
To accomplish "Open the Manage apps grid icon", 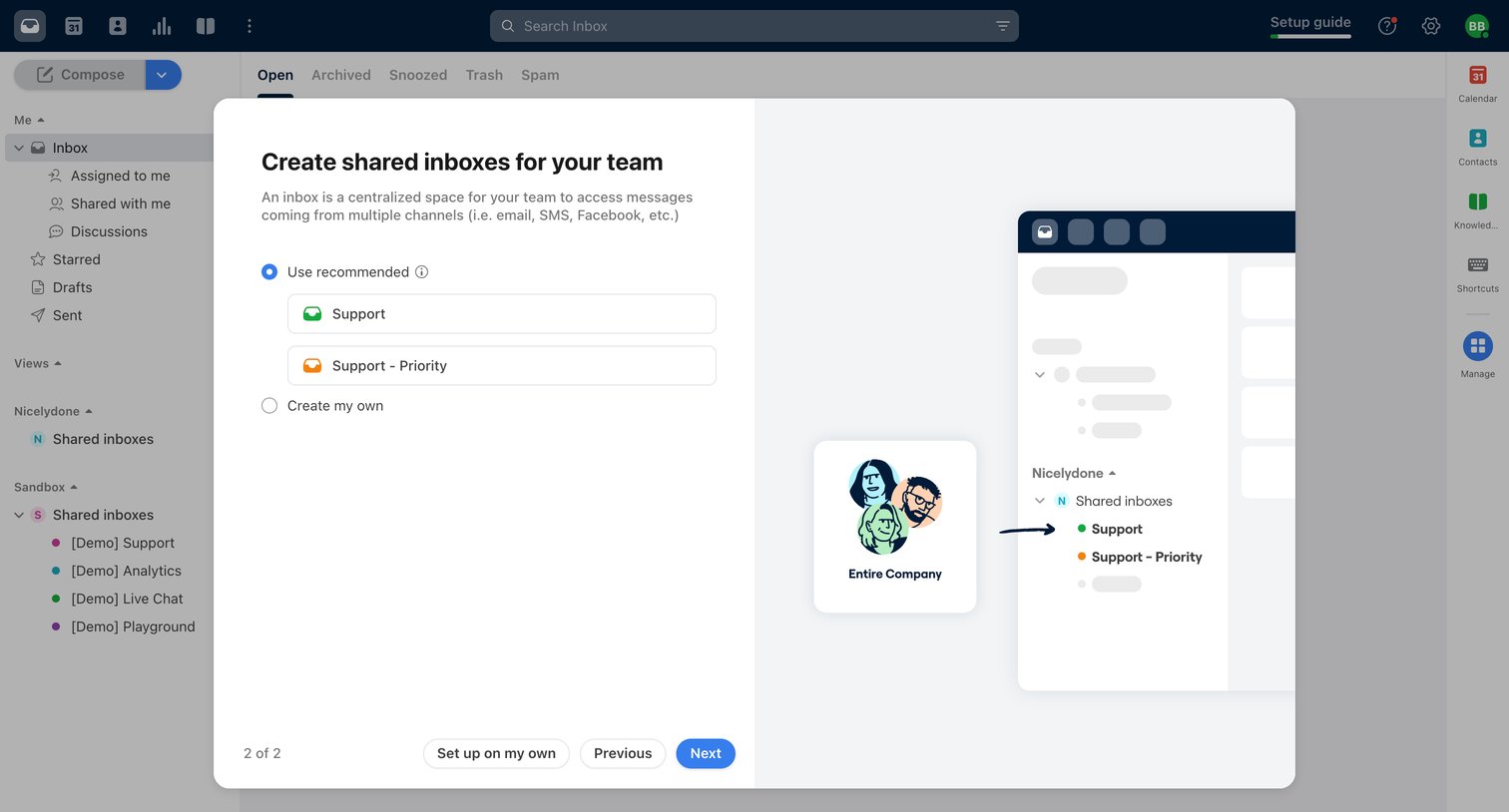I will click(1477, 346).
